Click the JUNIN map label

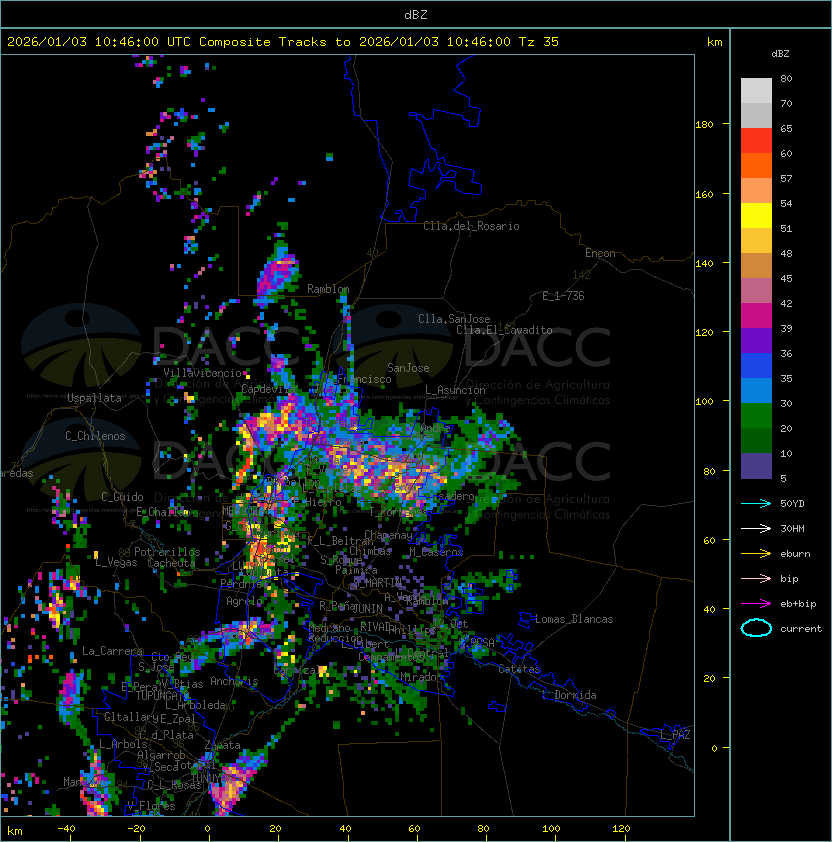[367, 608]
